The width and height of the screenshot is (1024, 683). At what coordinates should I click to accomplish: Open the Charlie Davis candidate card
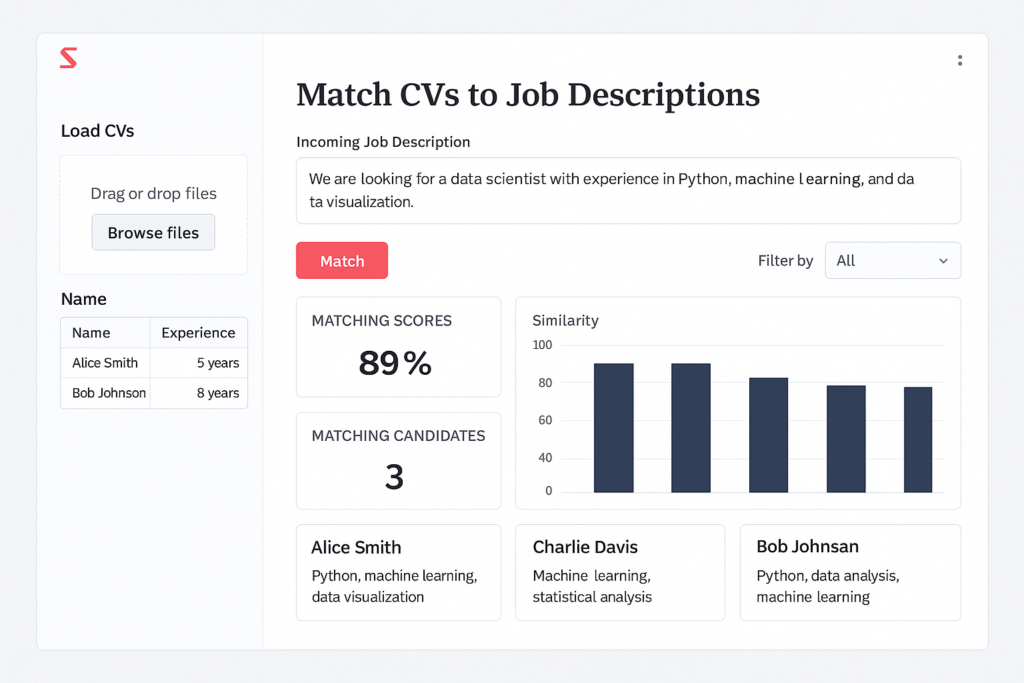click(619, 572)
